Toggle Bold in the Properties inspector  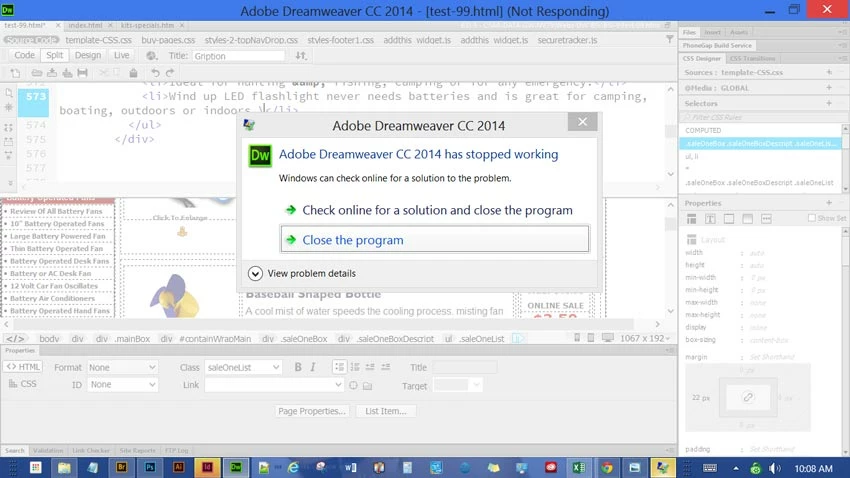(x=298, y=367)
